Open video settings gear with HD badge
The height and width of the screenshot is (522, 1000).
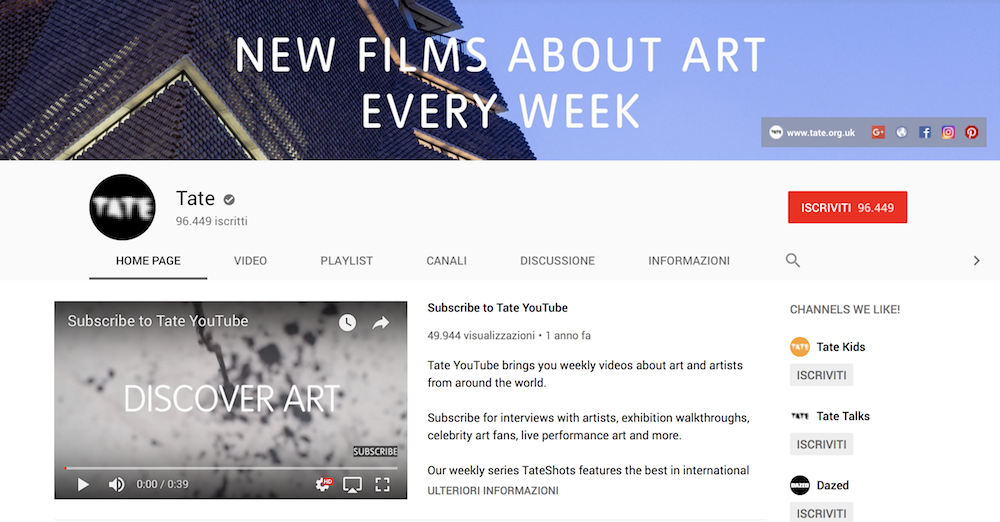(323, 484)
